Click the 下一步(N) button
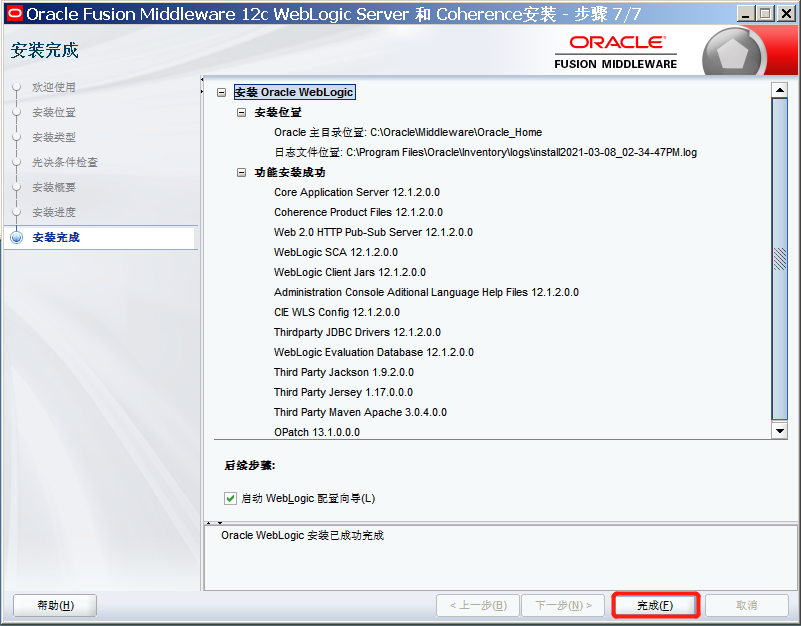 [x=563, y=606]
